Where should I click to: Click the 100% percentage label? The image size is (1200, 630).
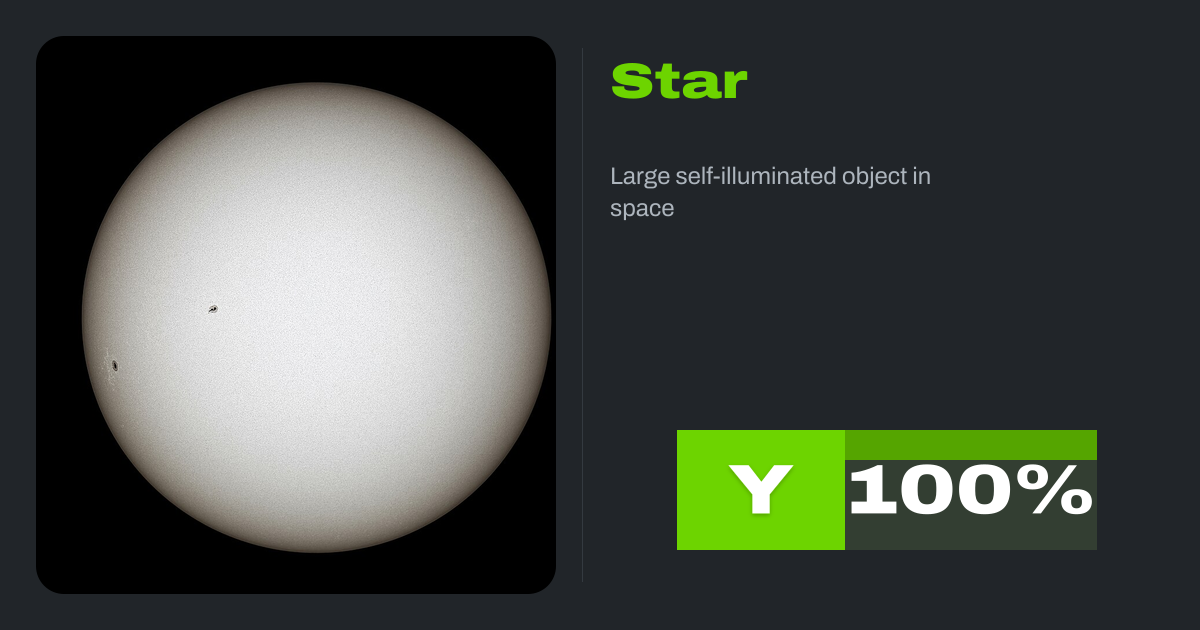pos(971,490)
